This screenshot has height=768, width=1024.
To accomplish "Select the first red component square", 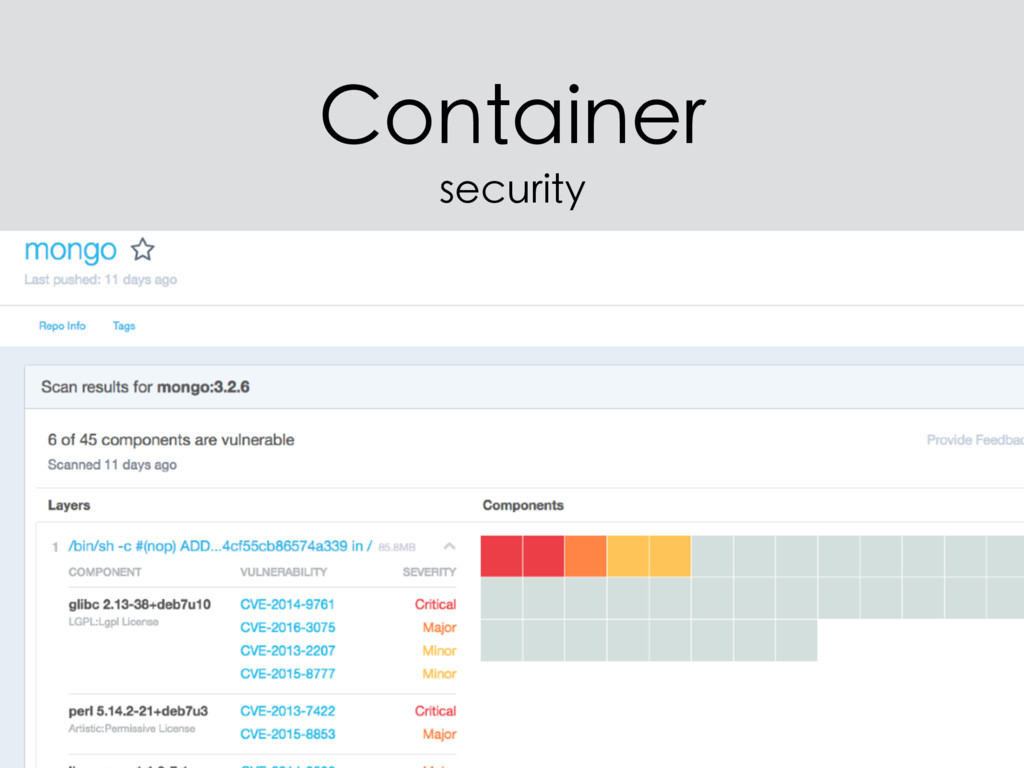I will pos(502,556).
